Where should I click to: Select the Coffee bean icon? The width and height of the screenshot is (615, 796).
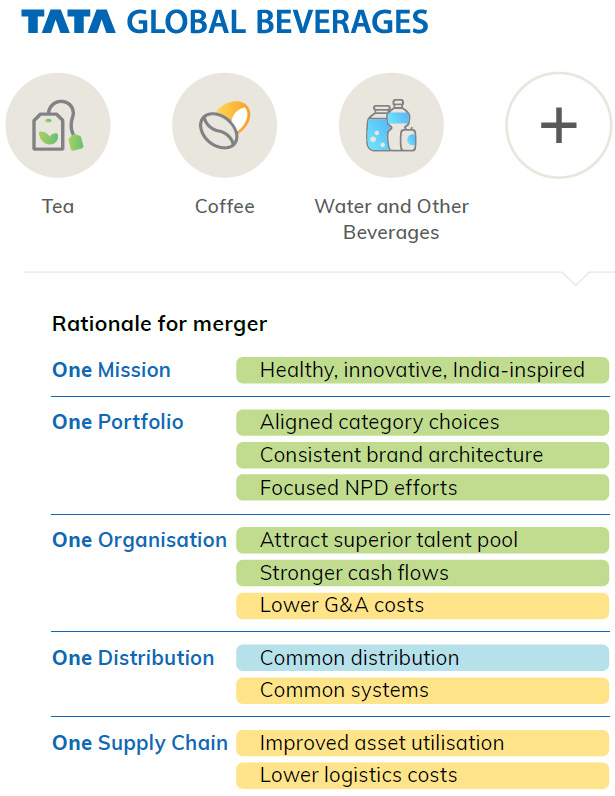click(224, 125)
